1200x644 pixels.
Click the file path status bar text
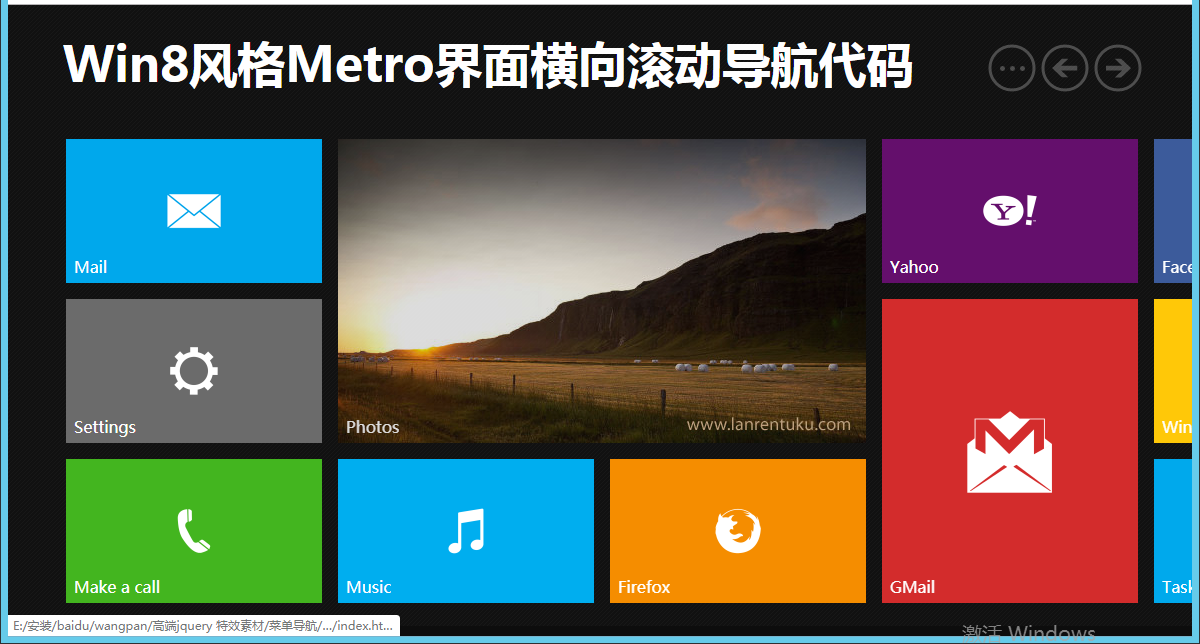point(203,626)
